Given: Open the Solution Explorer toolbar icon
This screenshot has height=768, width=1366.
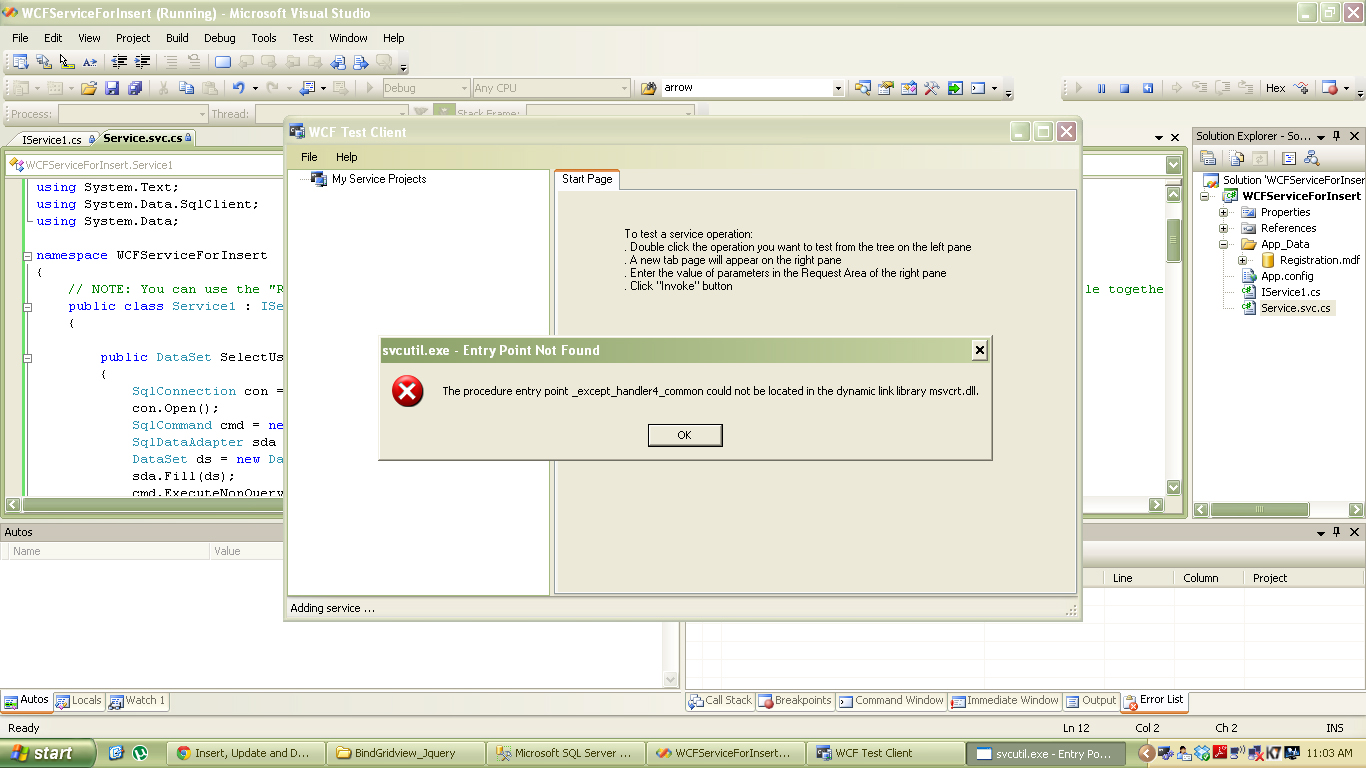Looking at the screenshot, I should pos(862,88).
